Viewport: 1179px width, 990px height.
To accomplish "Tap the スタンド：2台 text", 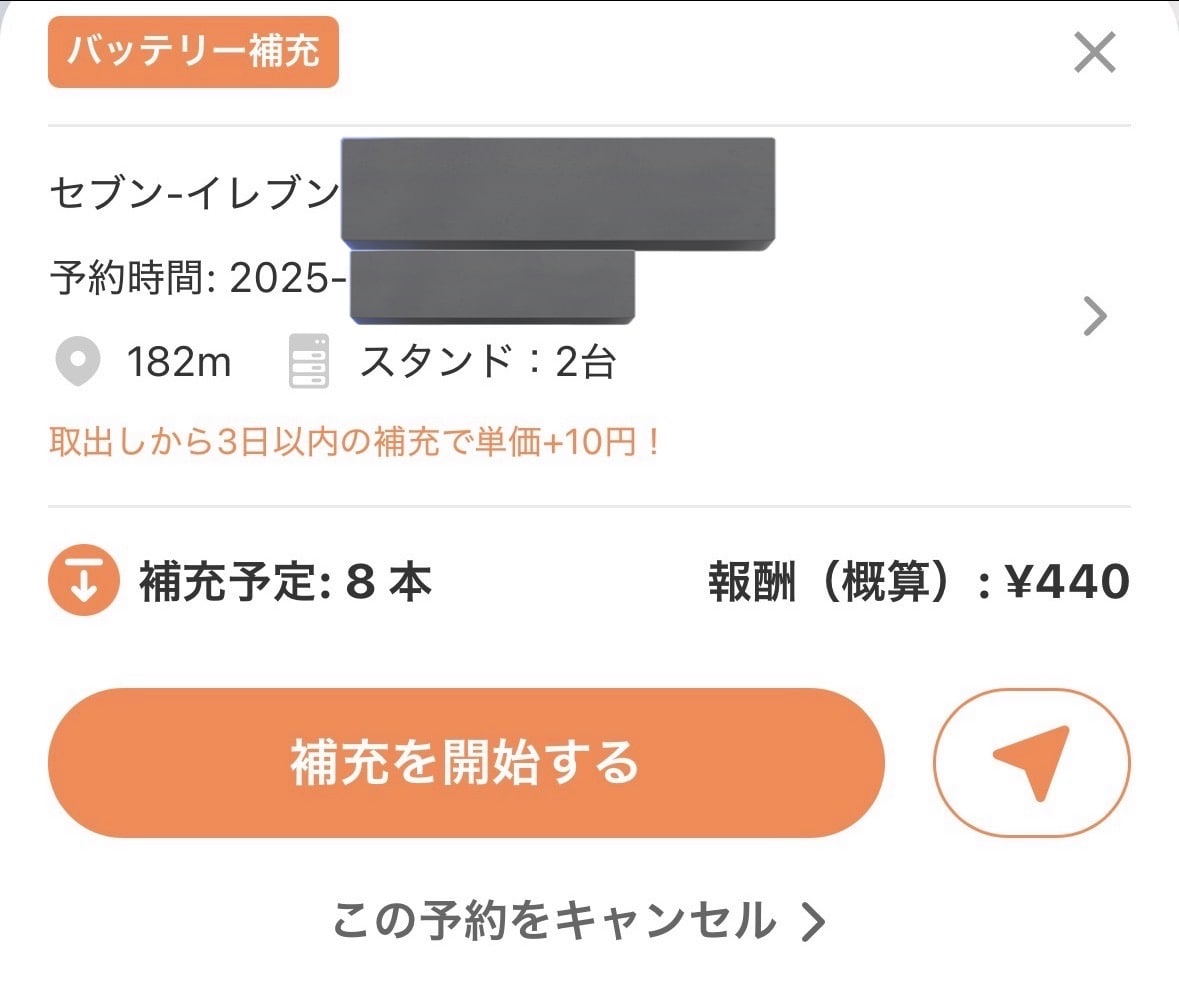I will click(487, 362).
